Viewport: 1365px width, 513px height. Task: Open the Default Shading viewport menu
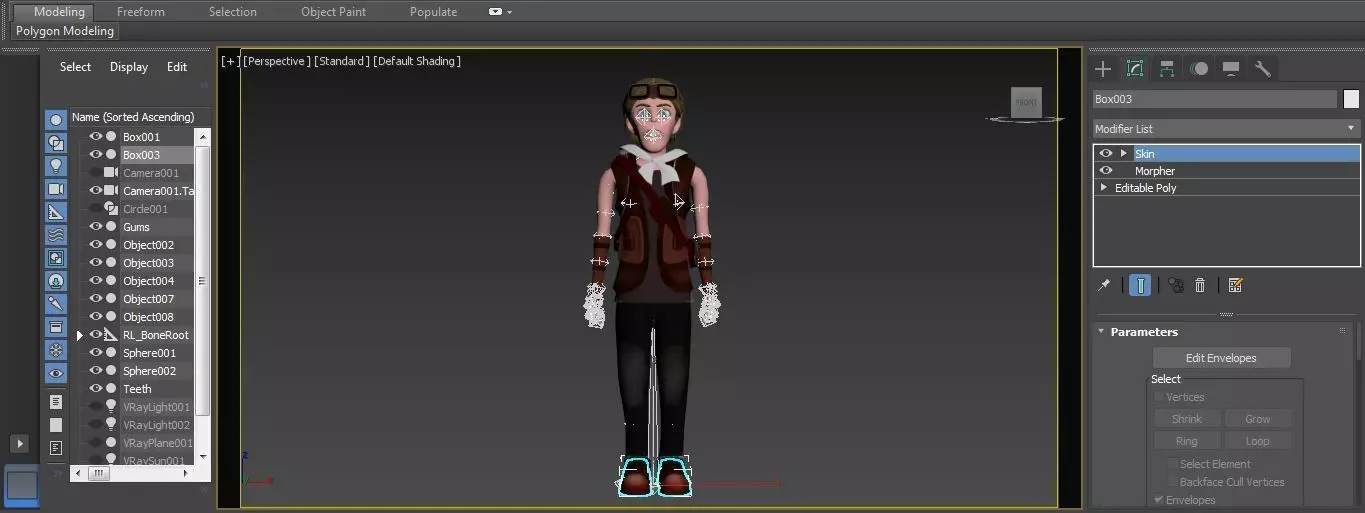(x=417, y=61)
